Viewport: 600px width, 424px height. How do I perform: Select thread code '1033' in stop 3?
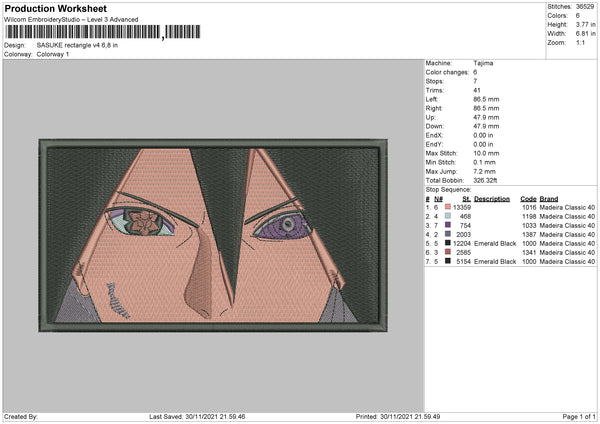pos(529,225)
